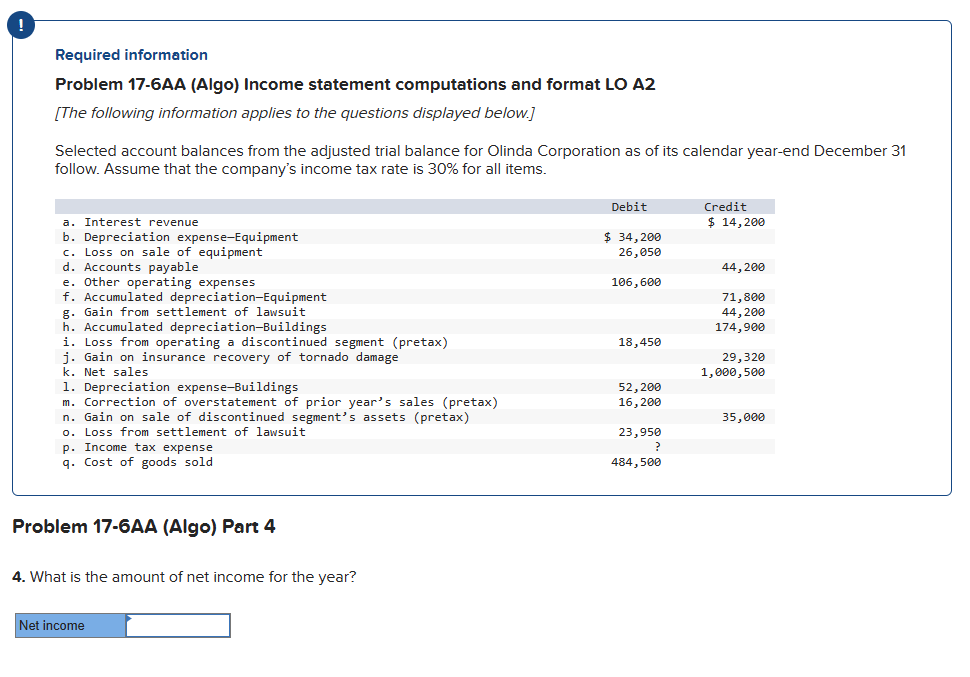
Task: Click the Income tax expense question mark cell
Action: point(656,447)
